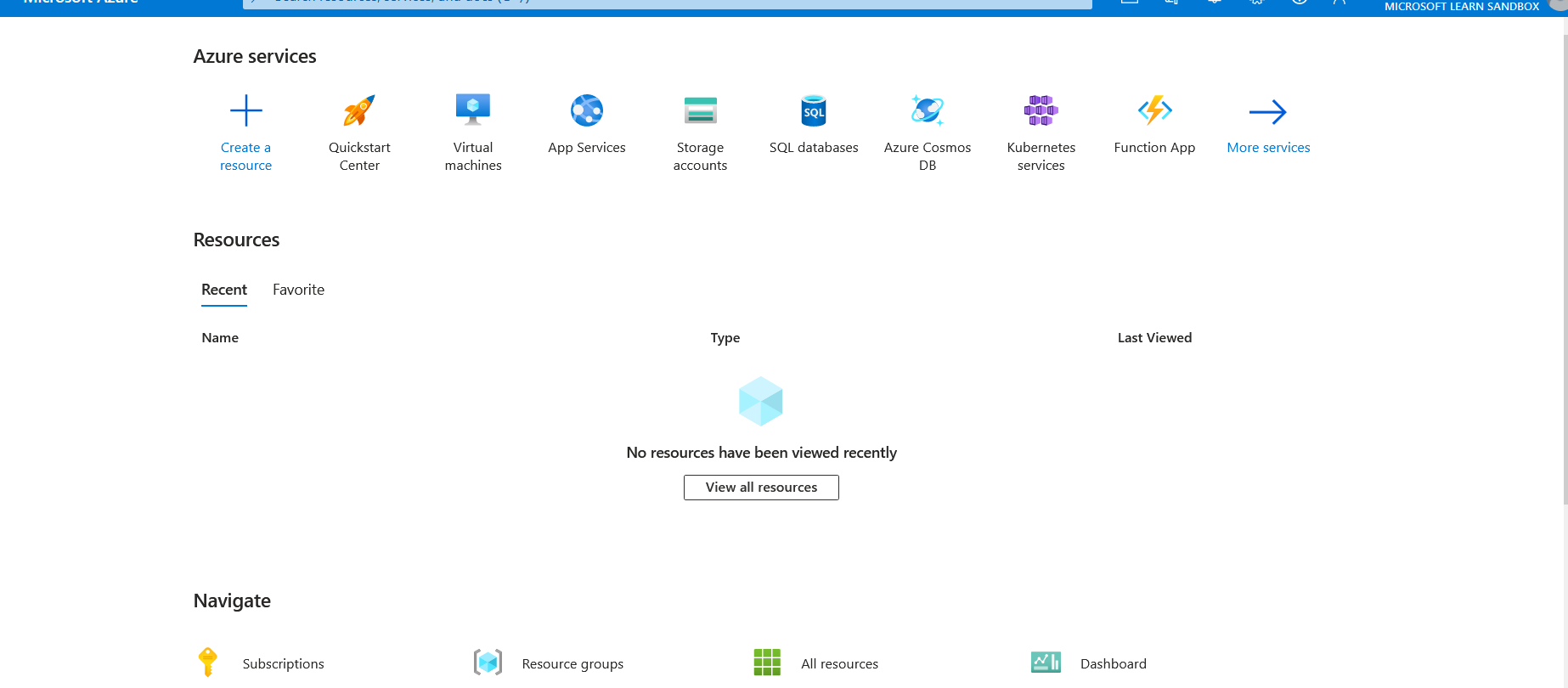Switch to the Recent tab

[x=224, y=290]
